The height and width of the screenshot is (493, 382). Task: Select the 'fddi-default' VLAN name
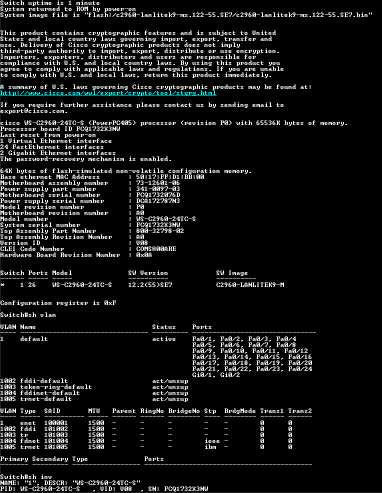click(44, 381)
